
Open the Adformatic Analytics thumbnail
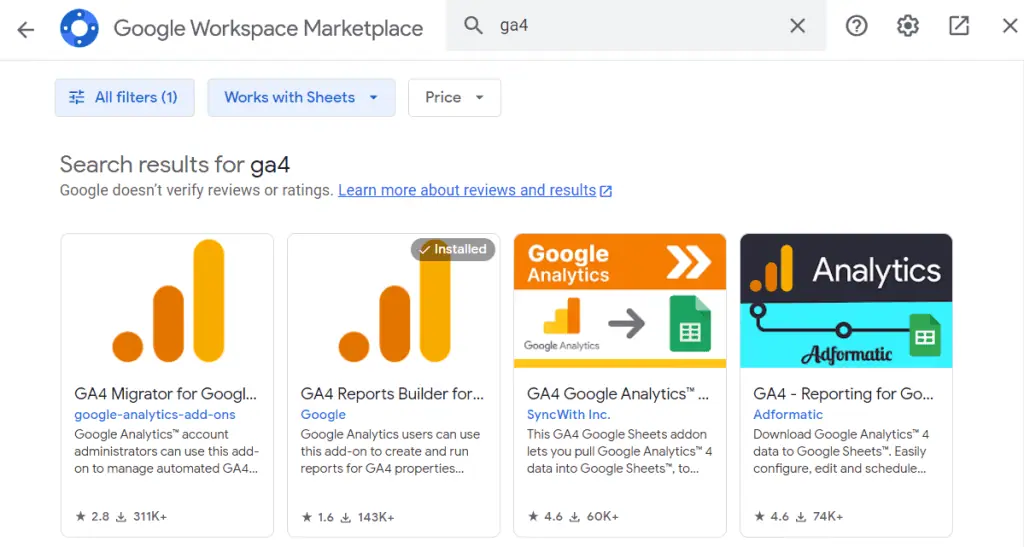point(846,301)
